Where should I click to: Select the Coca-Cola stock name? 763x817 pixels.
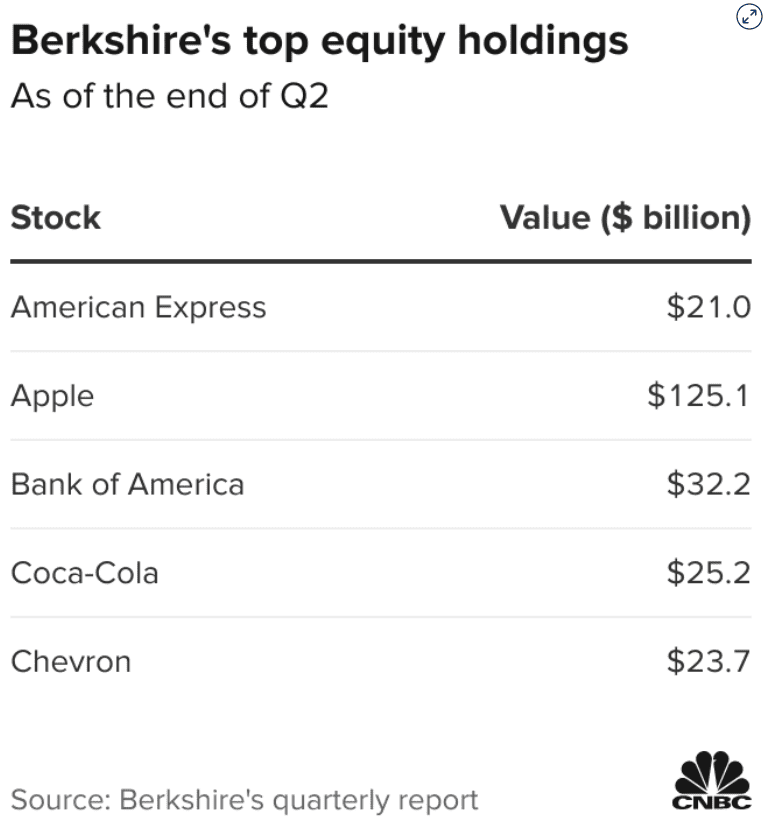(85, 573)
